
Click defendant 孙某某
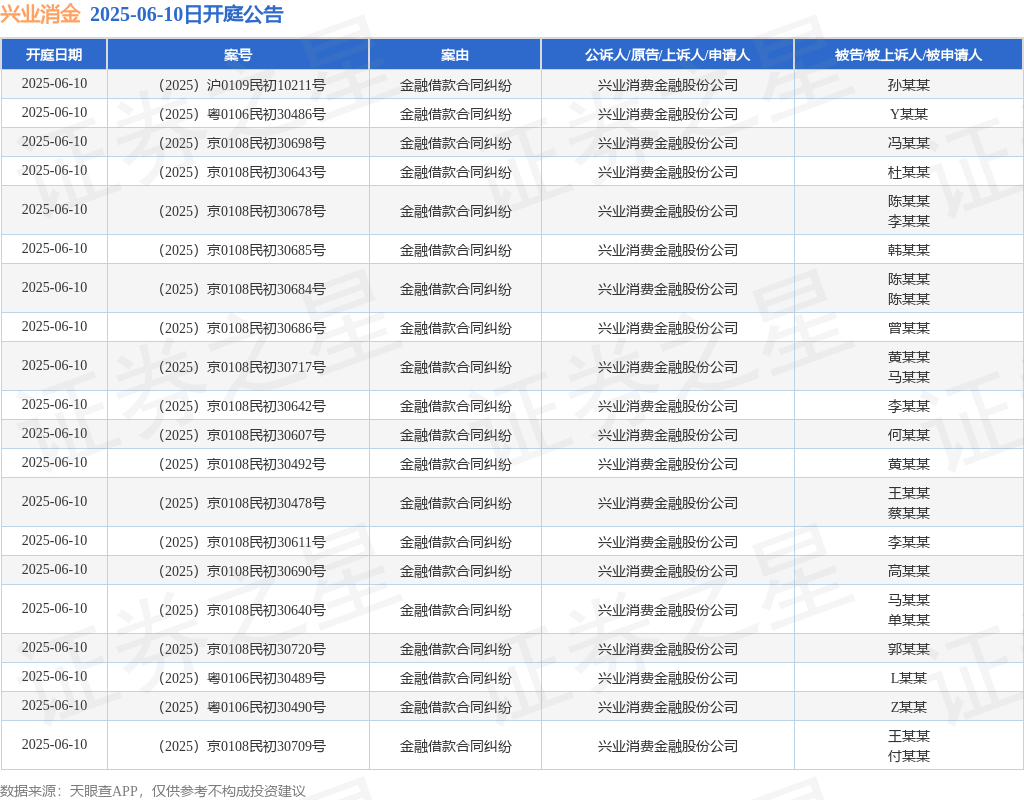point(908,85)
